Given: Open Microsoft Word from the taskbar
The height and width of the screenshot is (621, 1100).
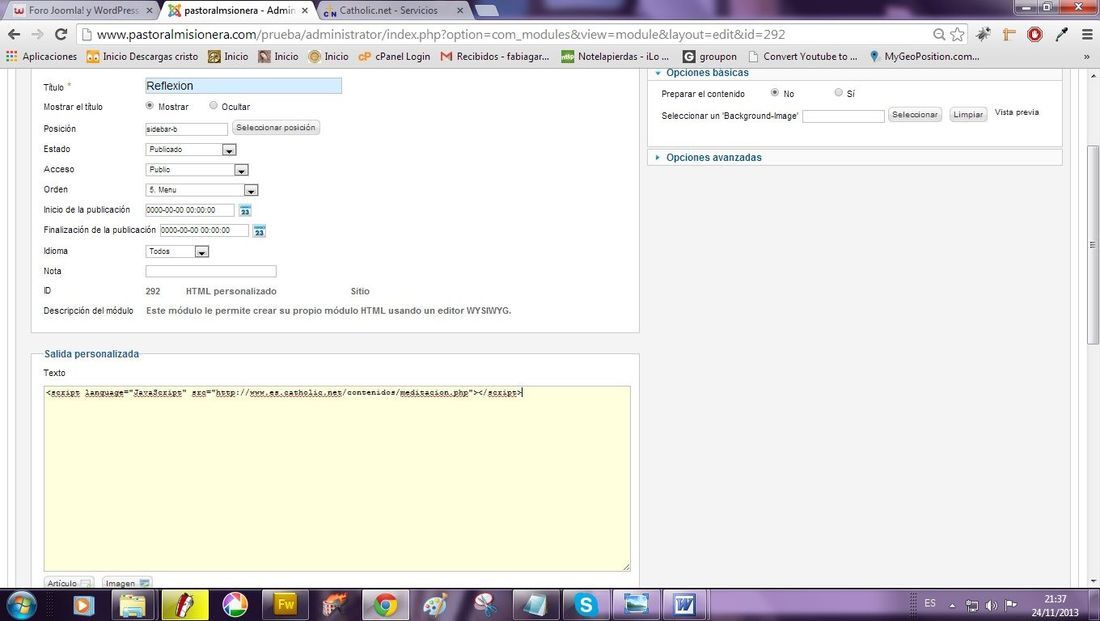Looking at the screenshot, I should 684,604.
